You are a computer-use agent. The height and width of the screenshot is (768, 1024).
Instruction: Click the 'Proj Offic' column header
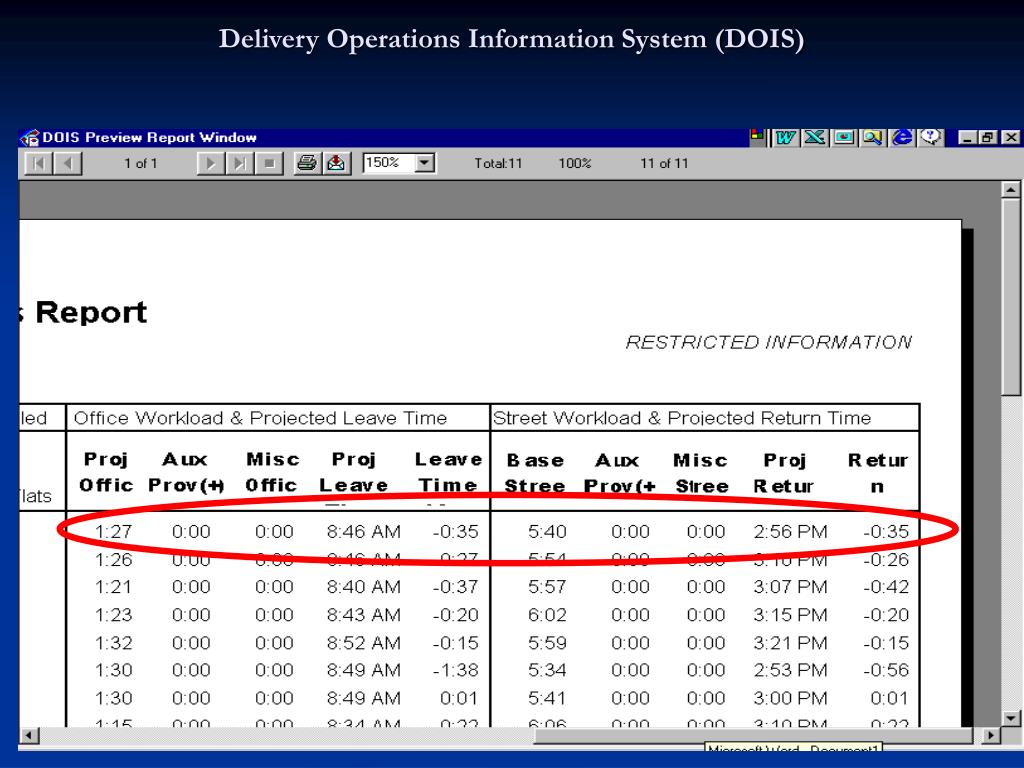click(x=106, y=472)
